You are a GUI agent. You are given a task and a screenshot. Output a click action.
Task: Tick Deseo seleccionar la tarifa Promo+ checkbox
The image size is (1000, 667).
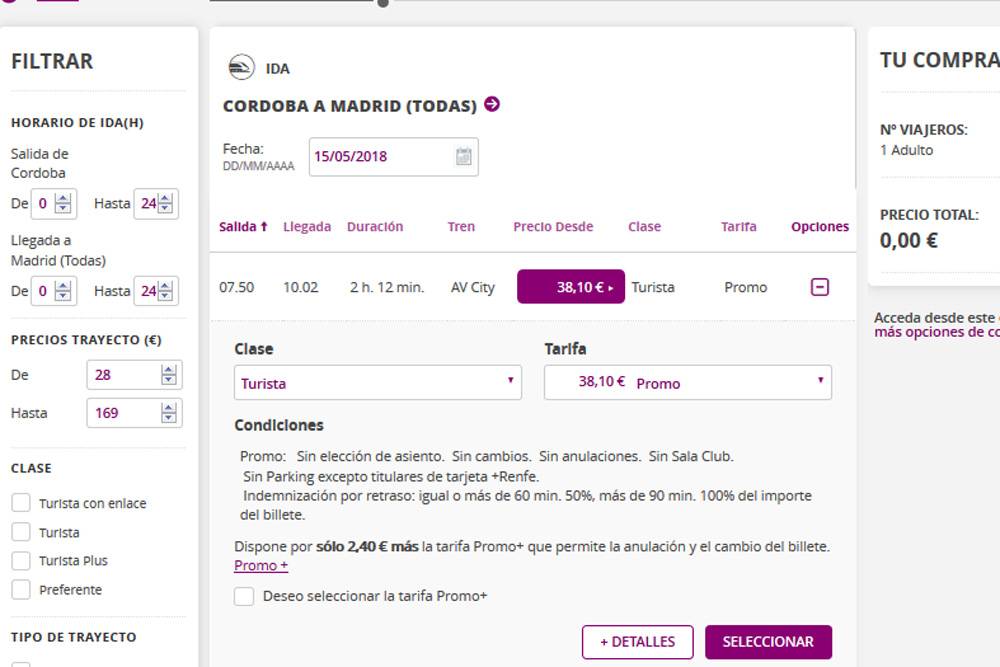[x=244, y=596]
